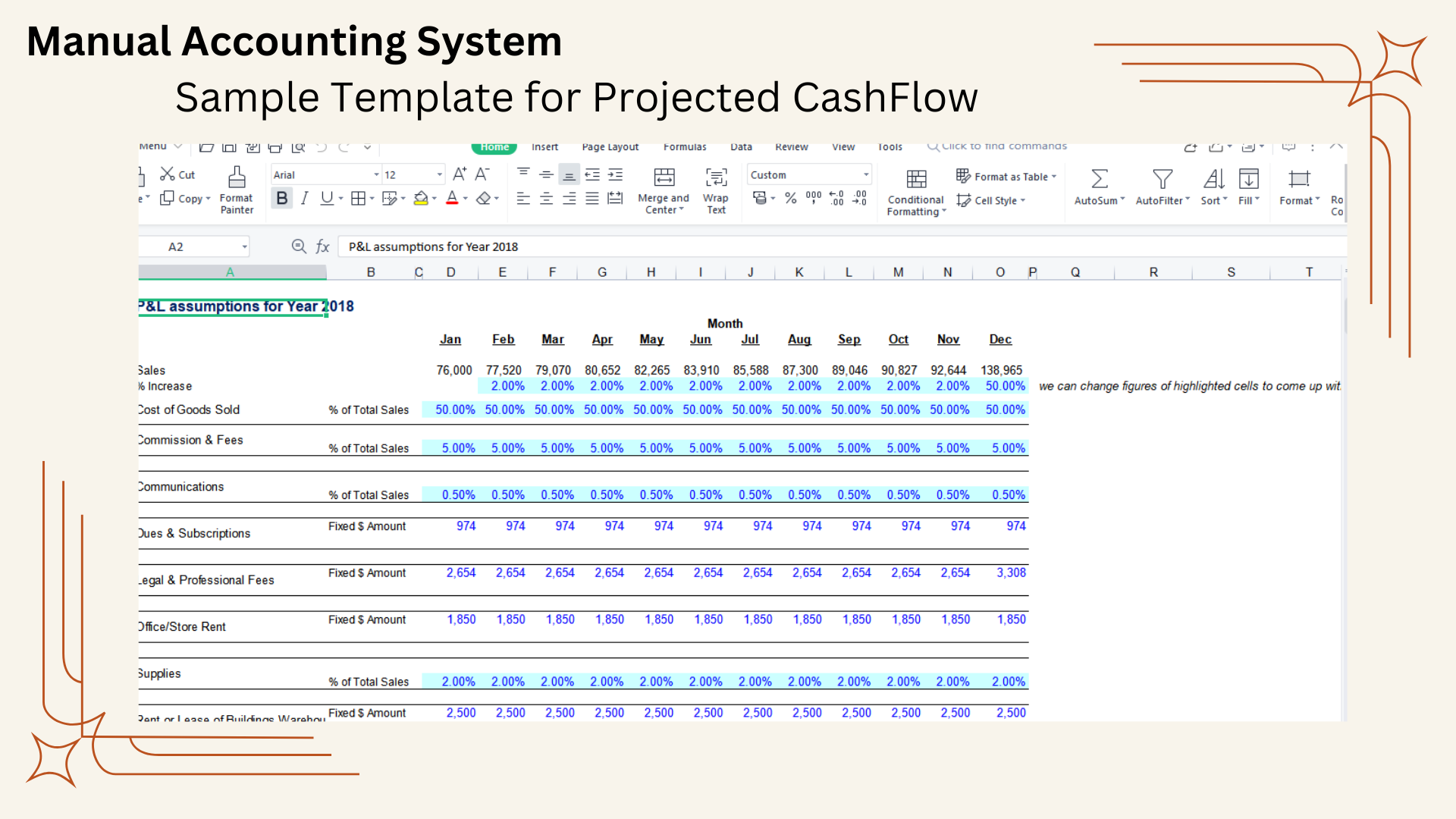Expand the Custom number format dropdown
The width and height of the screenshot is (1456, 819).
click(865, 174)
